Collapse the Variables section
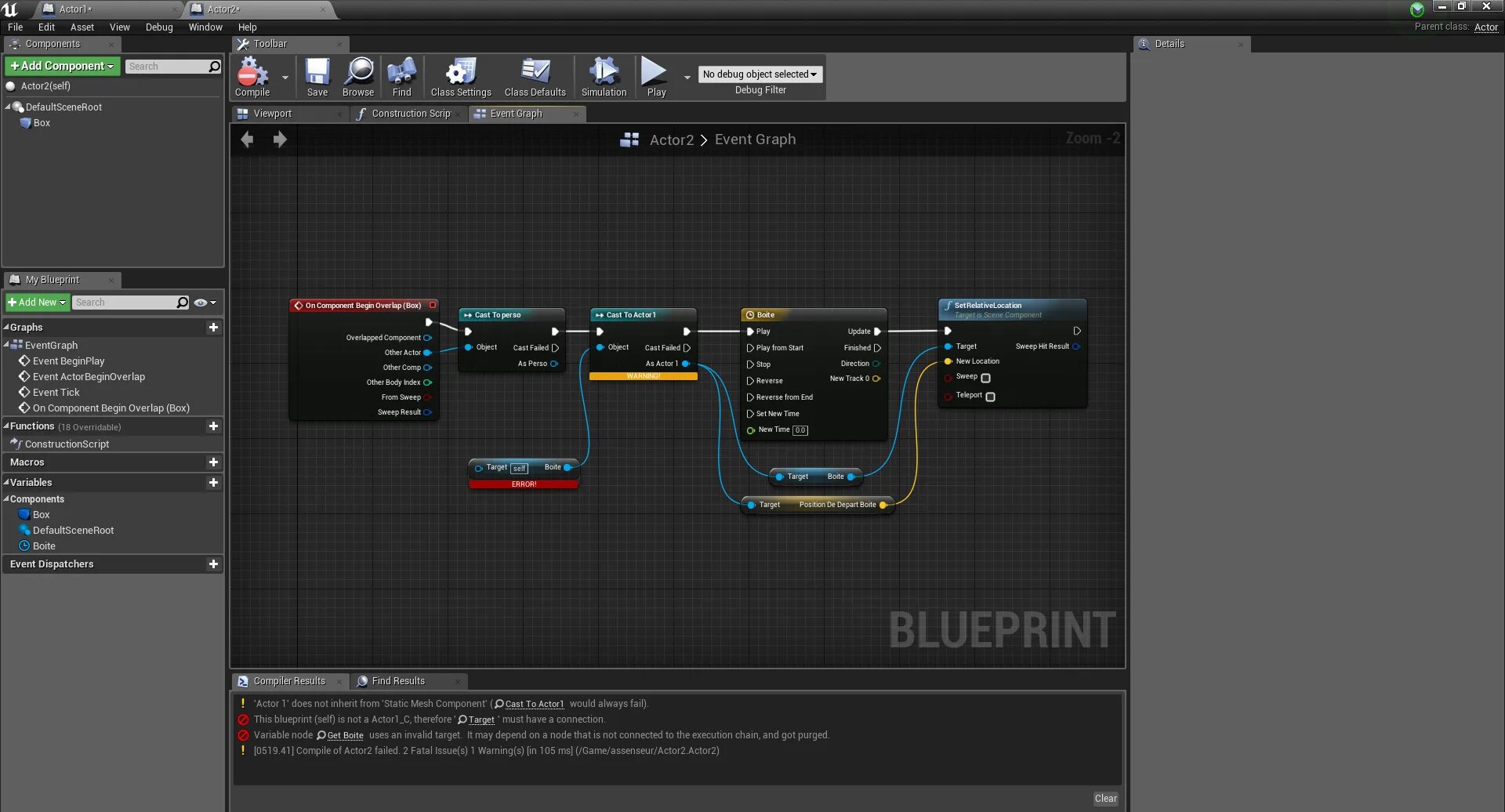The height and width of the screenshot is (812, 1505). point(6,482)
